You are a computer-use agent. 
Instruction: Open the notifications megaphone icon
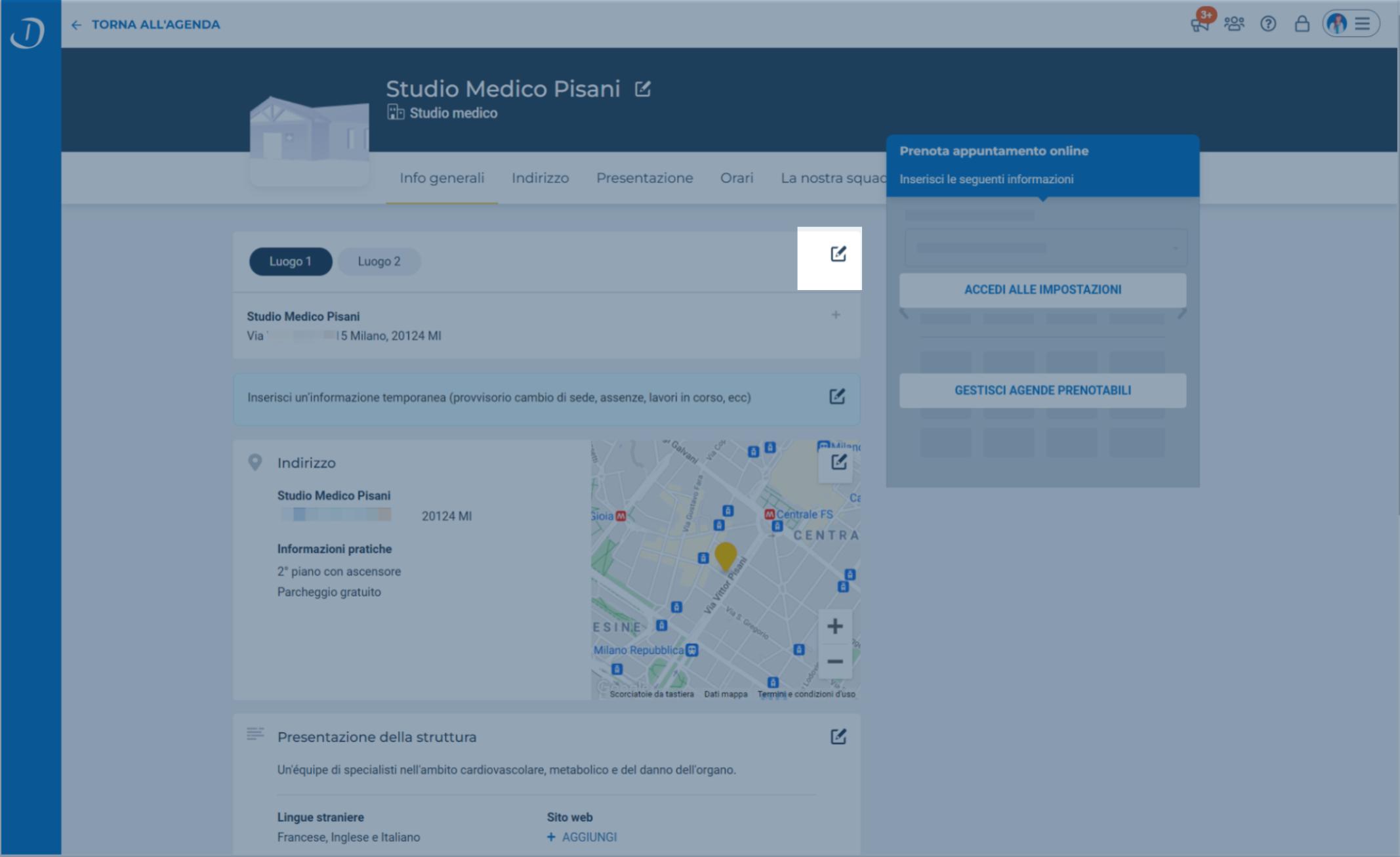click(x=1200, y=24)
